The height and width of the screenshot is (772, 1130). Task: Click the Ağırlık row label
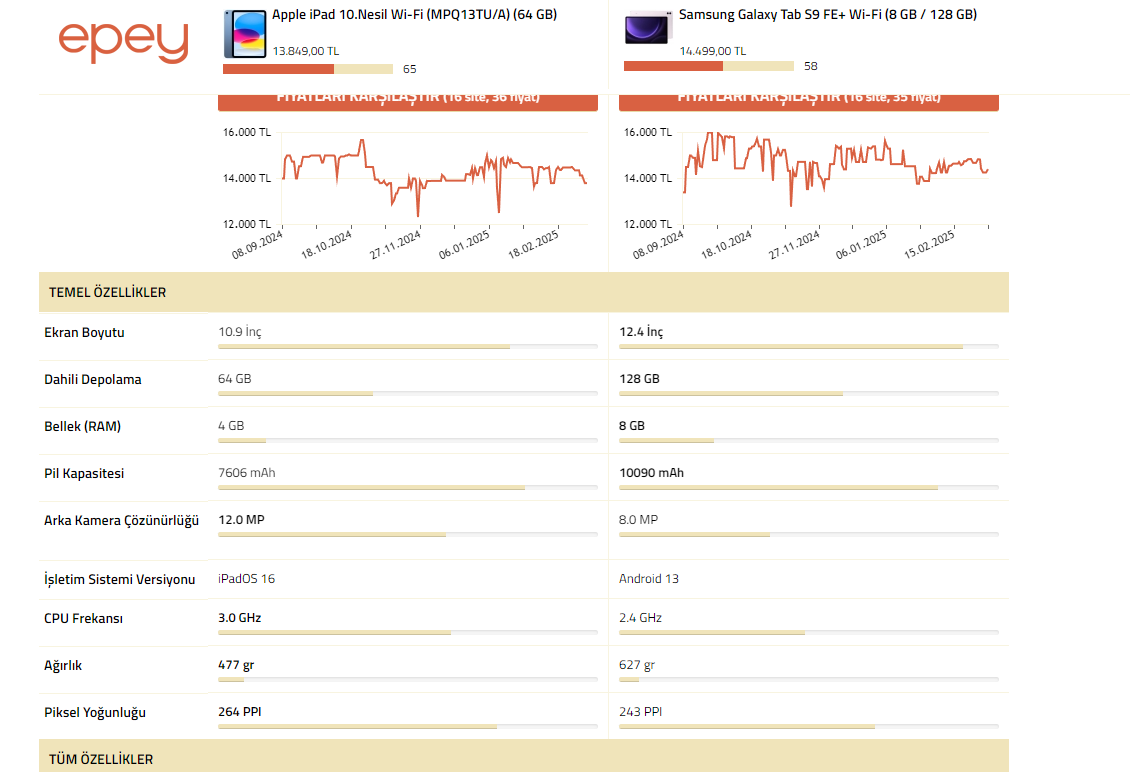[x=63, y=665]
